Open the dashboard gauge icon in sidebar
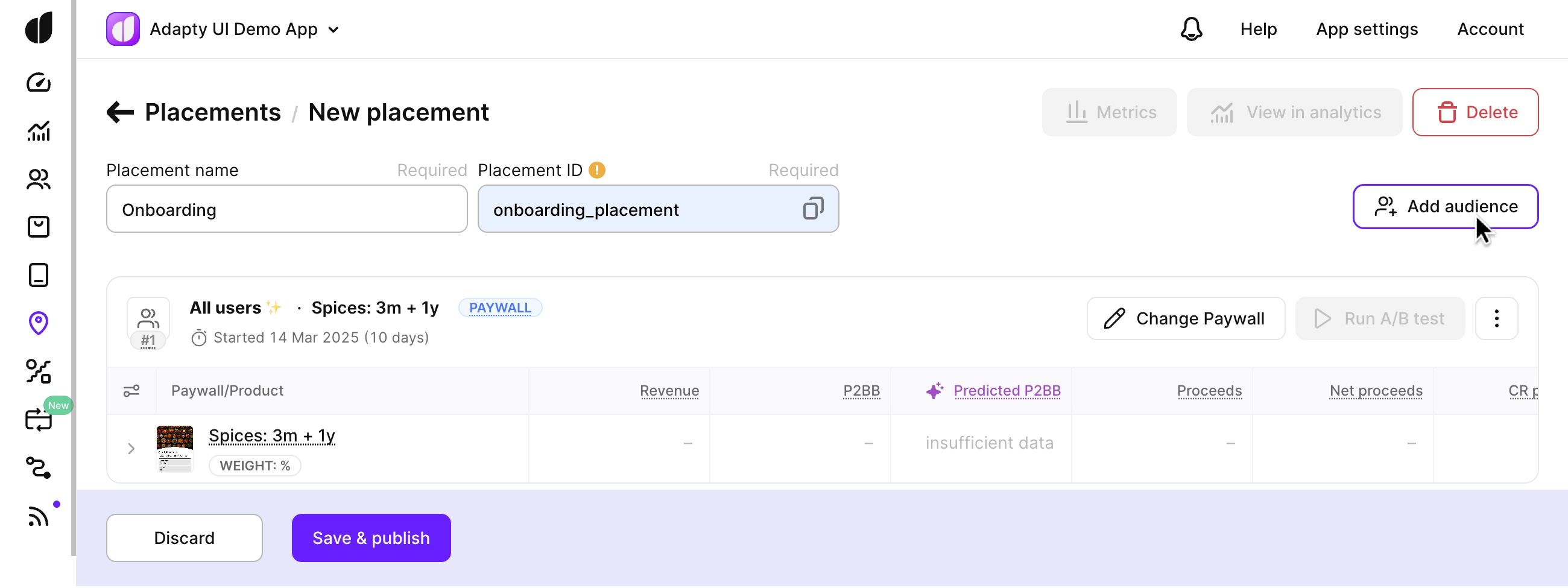 point(39,83)
